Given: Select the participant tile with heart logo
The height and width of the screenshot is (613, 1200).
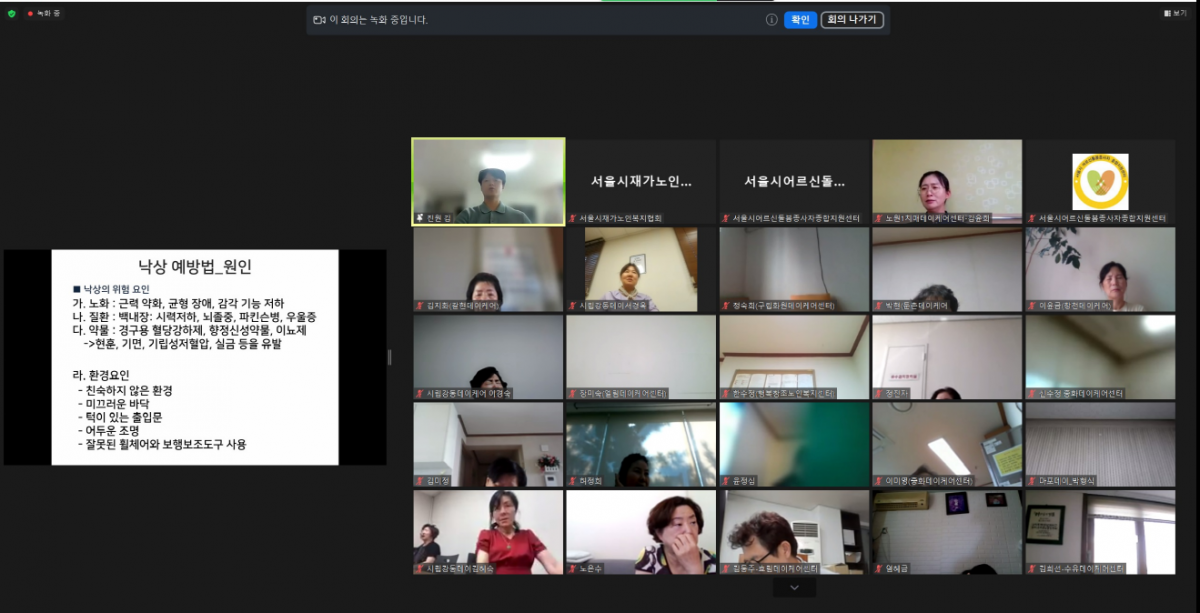Looking at the screenshot, I should (1099, 182).
